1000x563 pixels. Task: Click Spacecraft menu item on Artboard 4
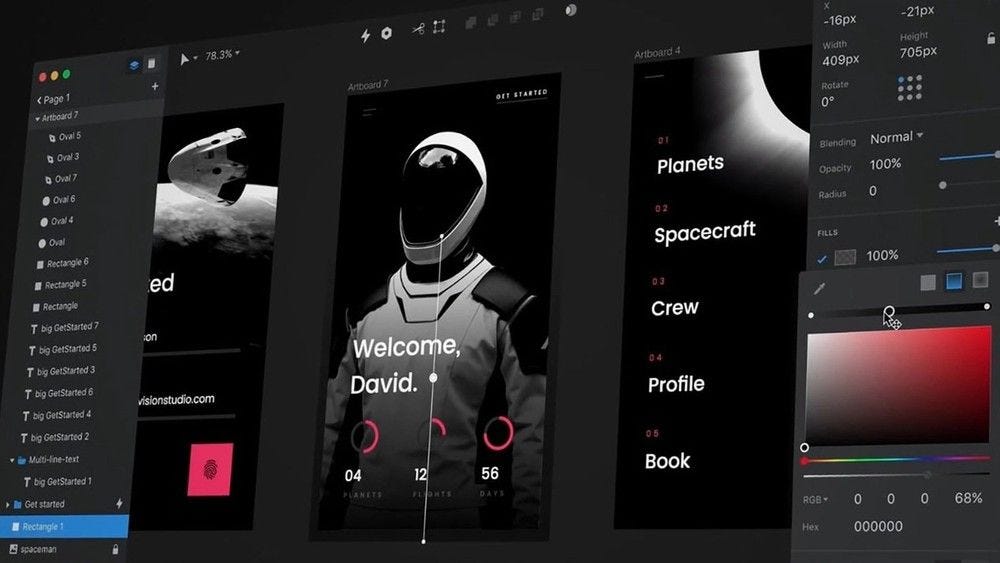(705, 232)
